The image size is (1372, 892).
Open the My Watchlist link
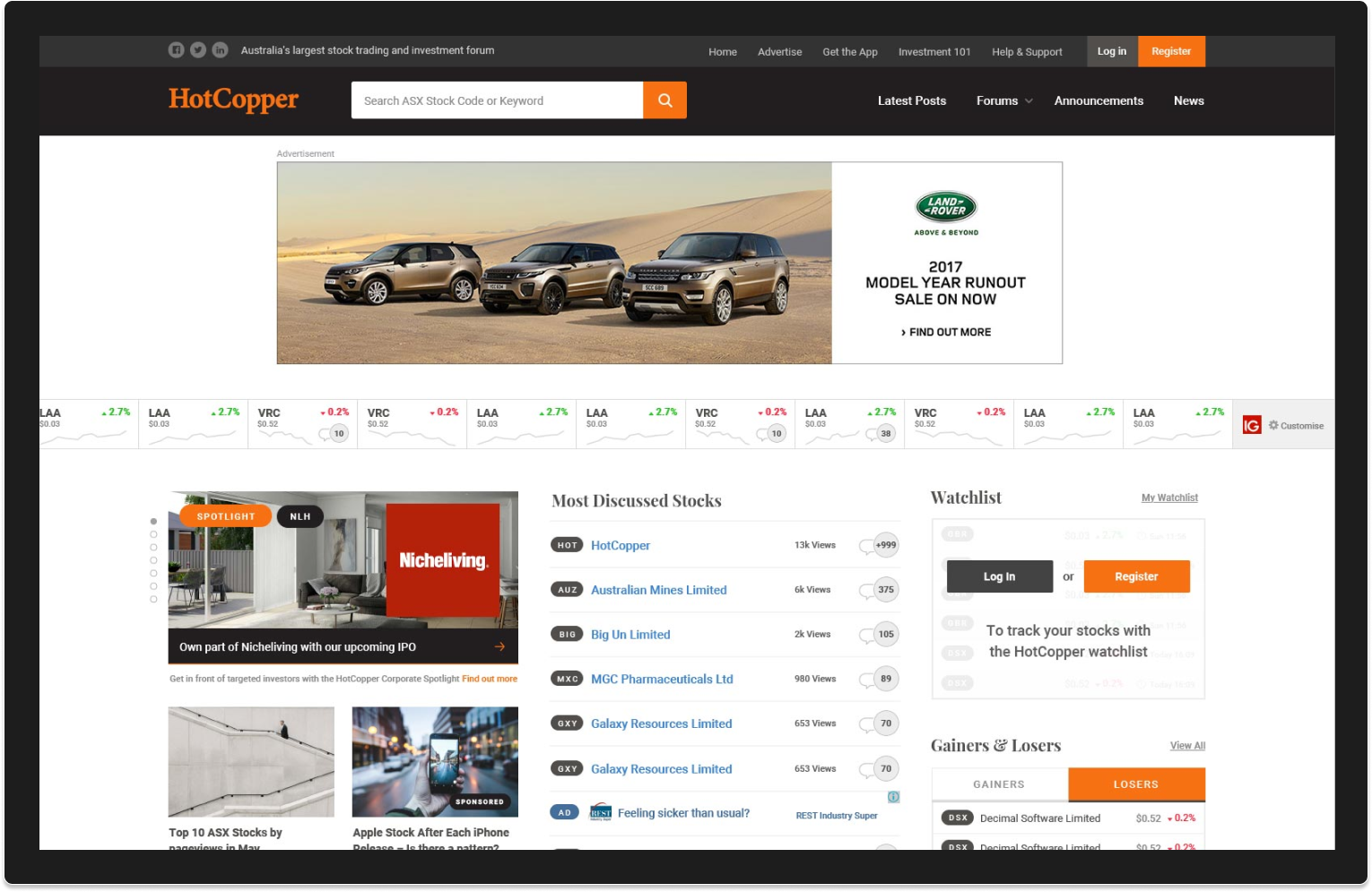pos(1169,498)
